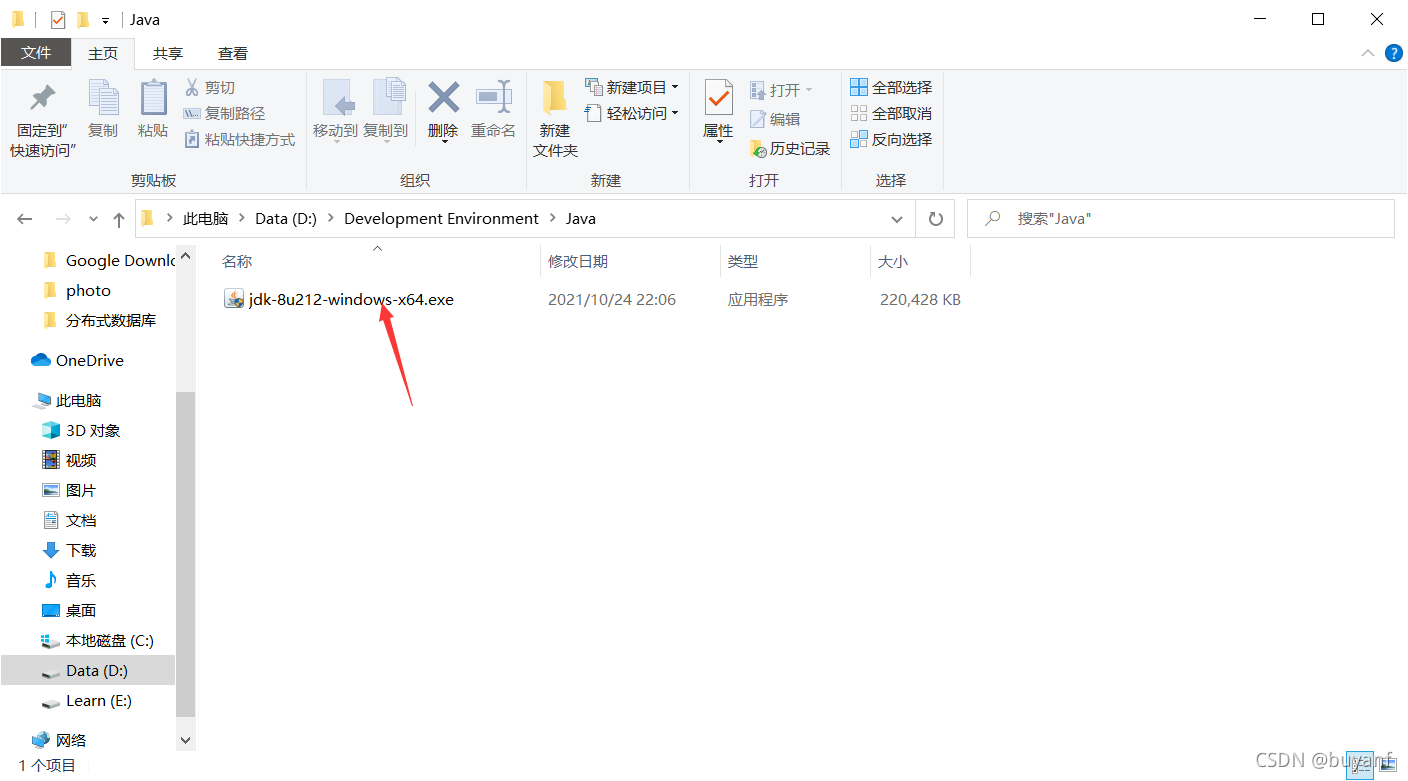This screenshot has width=1408, height=781.
Task: Click Invert selection (反向选择)
Action: 891,139
